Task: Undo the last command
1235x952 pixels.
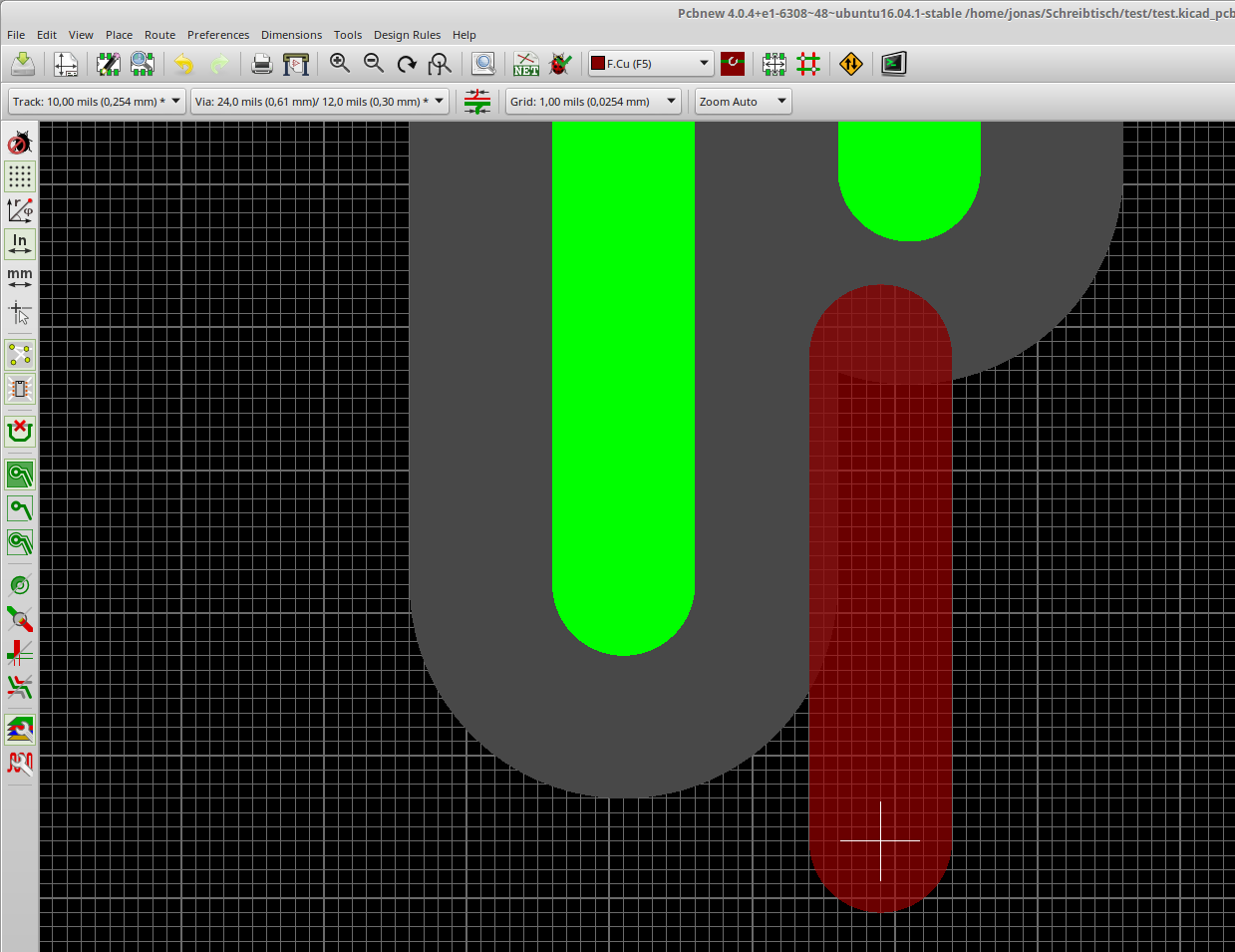Action: coord(183,64)
